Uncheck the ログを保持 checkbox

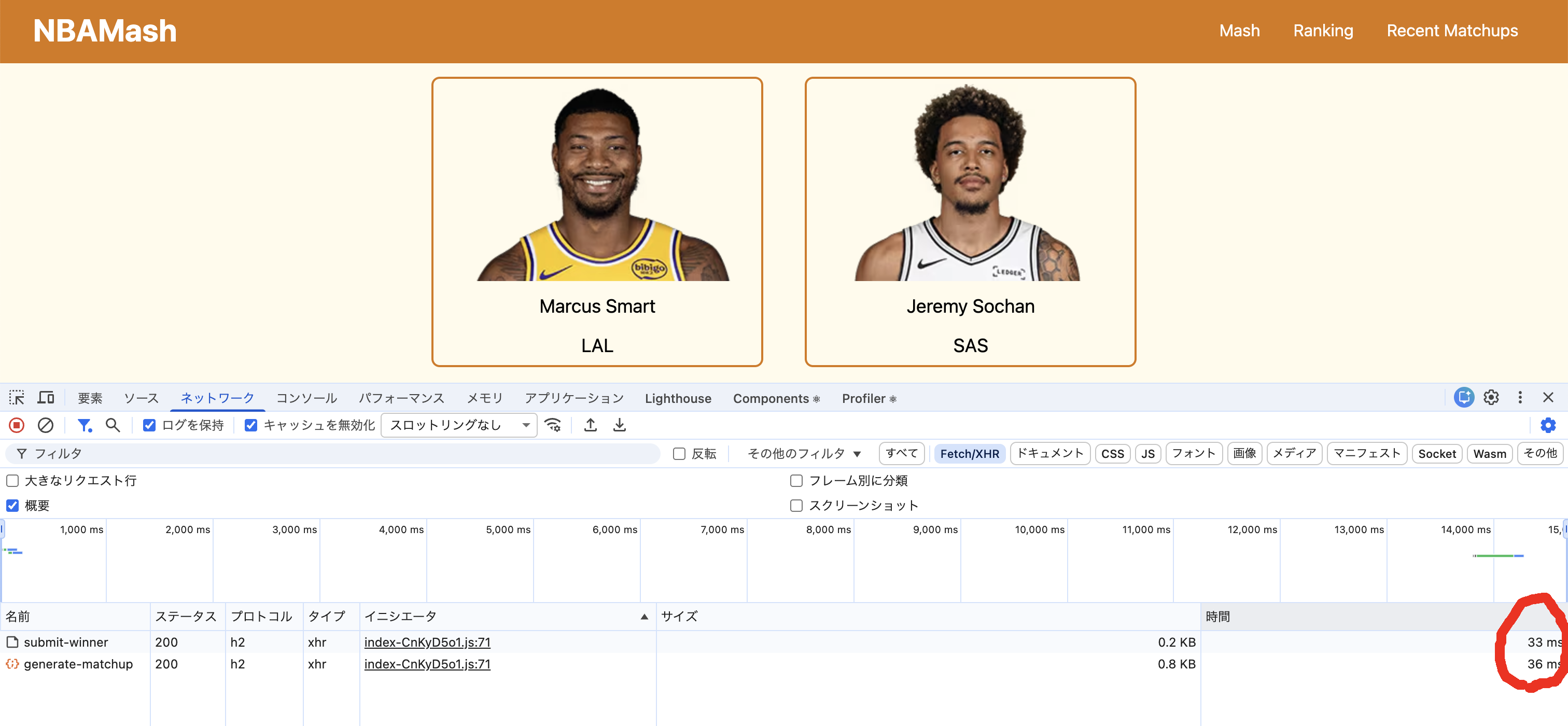pyautogui.click(x=149, y=425)
